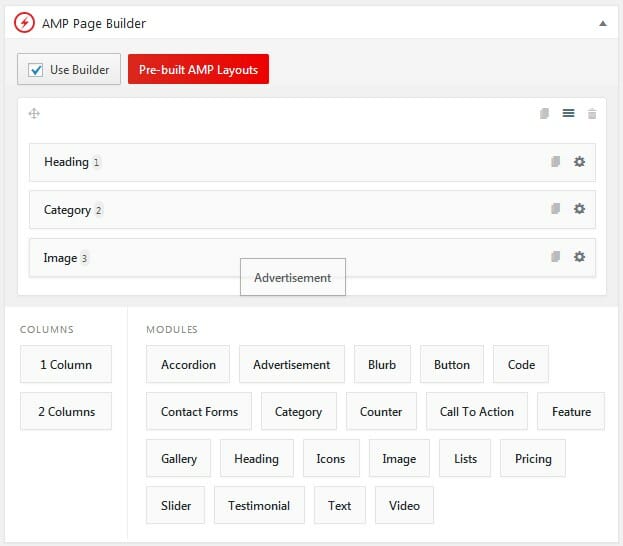
Task: Add the Testimonial module
Action: pos(259,505)
